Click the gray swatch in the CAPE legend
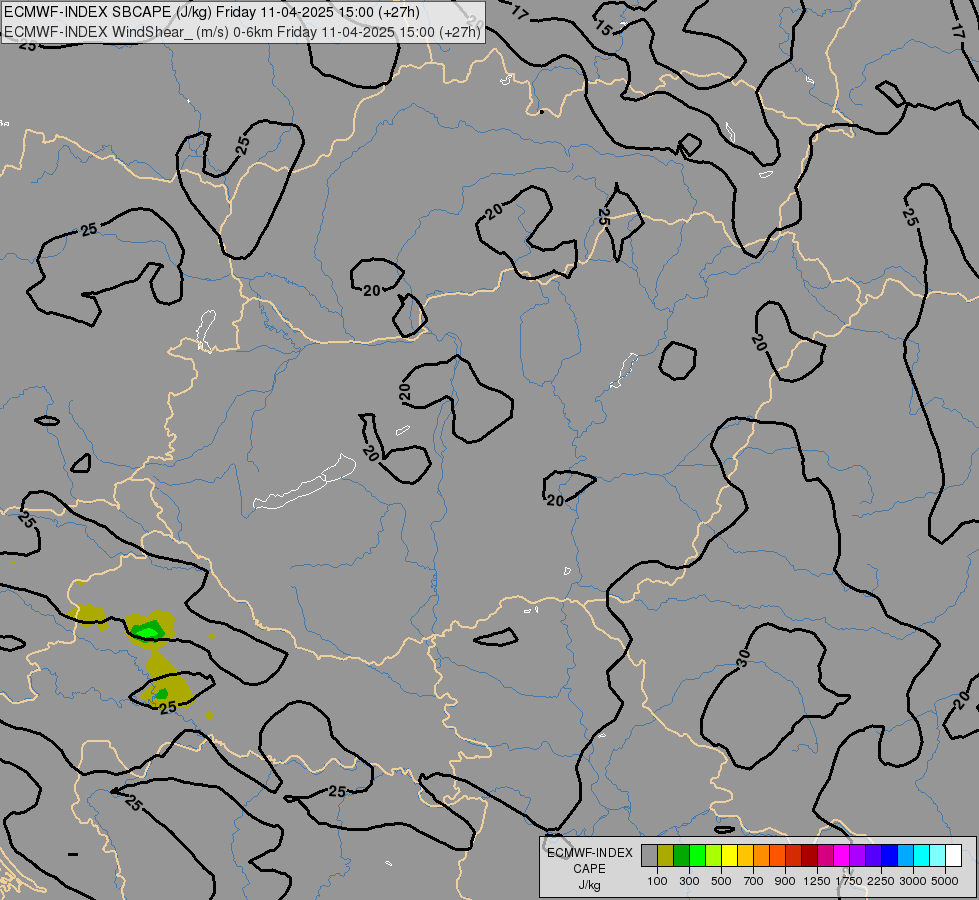The image size is (979, 900). click(x=649, y=855)
